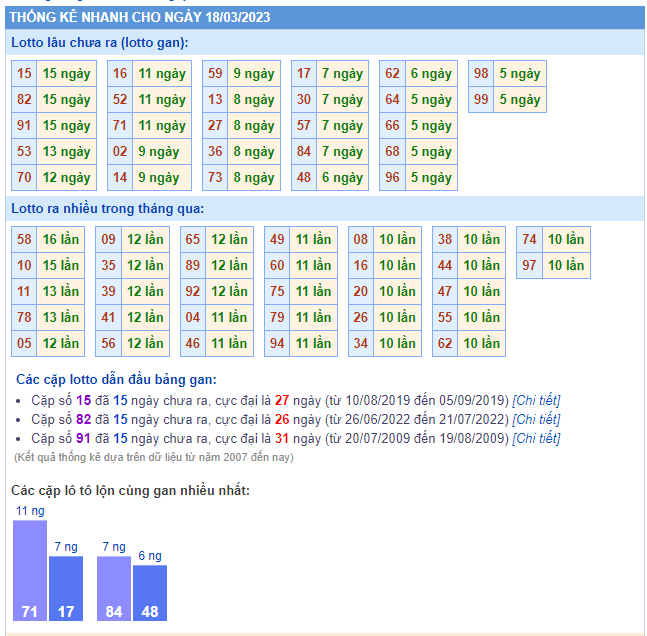Click the chart bar labeled 17
Image resolution: width=647 pixels, height=636 pixels.
pos(65,589)
